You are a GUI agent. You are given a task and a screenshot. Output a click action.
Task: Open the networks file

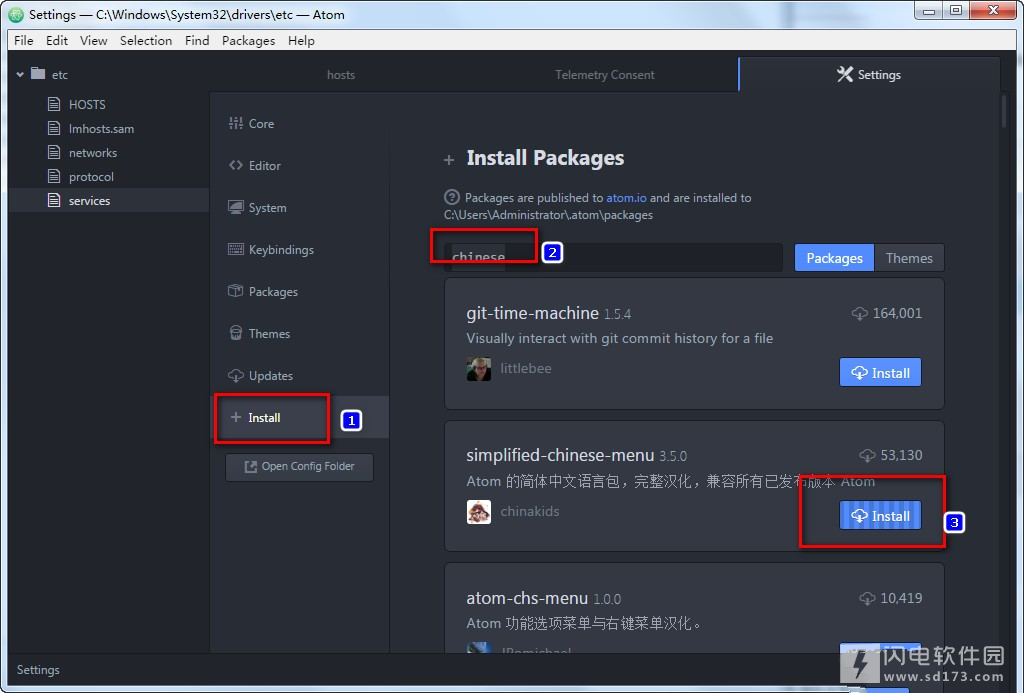click(93, 153)
